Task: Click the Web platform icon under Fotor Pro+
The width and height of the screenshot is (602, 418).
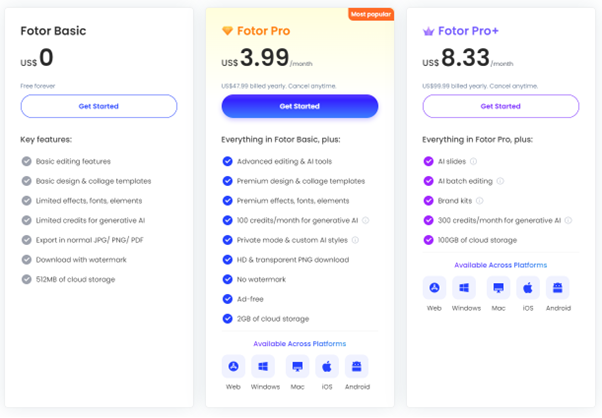Action: [435, 287]
